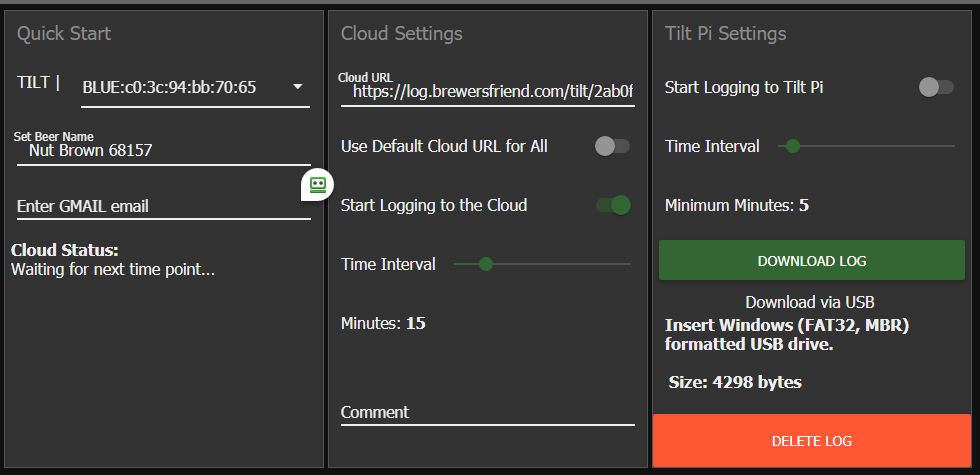The height and width of the screenshot is (475, 980).
Task: Click the Tilt Pi Settings heading
Action: (x=726, y=34)
